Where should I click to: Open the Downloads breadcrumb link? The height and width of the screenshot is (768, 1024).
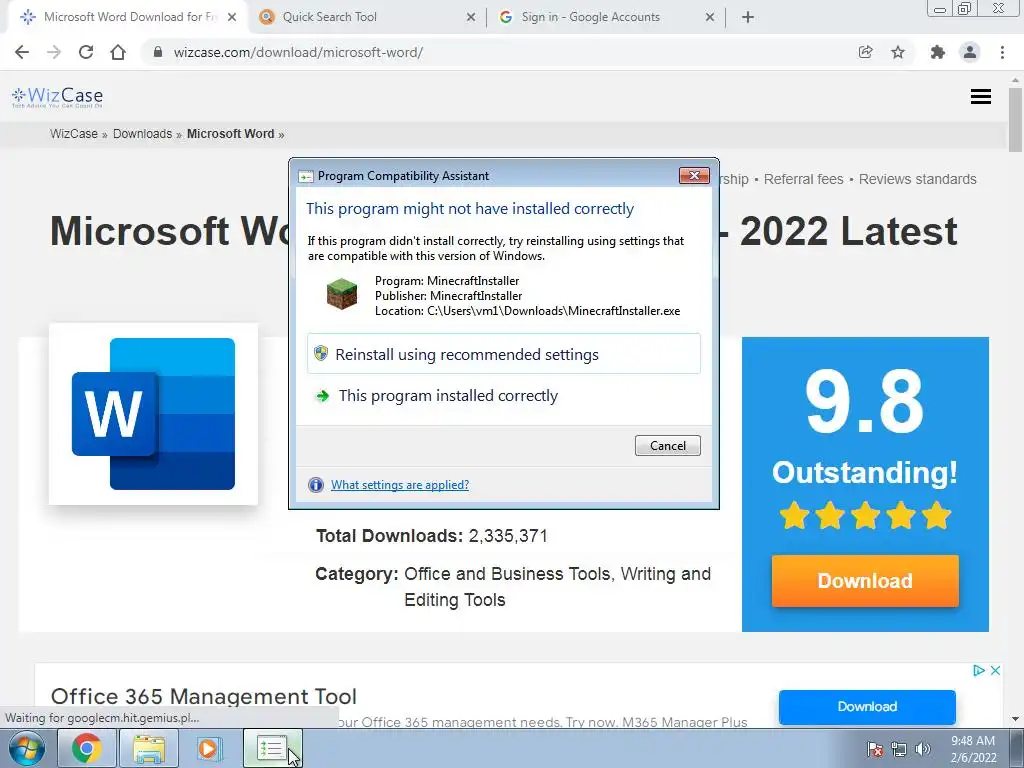click(x=142, y=134)
